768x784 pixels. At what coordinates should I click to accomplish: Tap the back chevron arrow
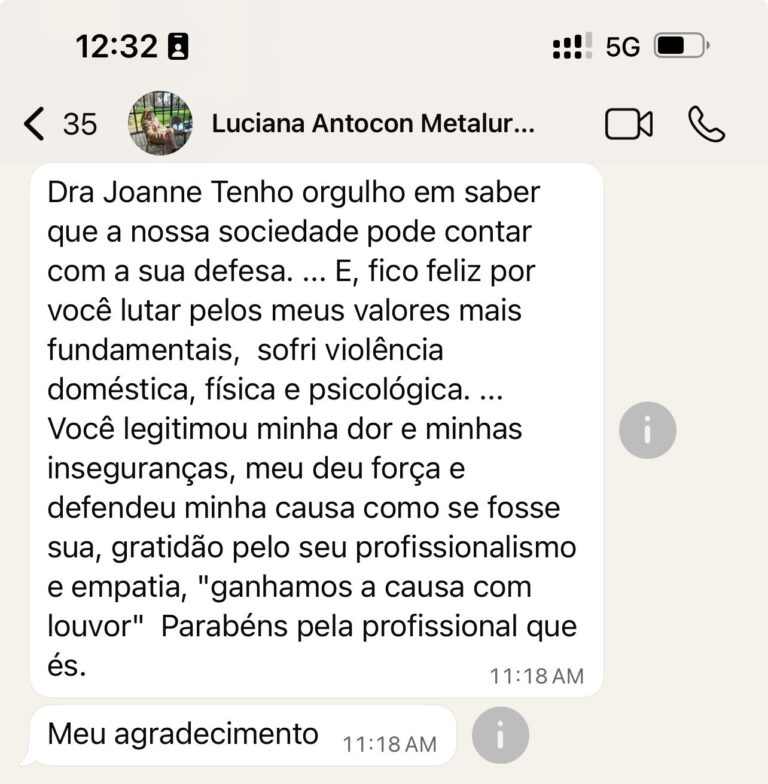click(x=34, y=124)
